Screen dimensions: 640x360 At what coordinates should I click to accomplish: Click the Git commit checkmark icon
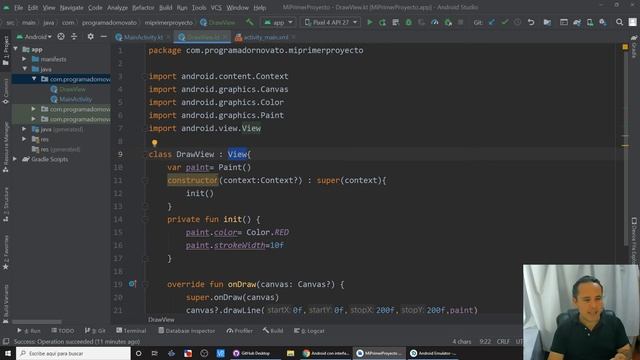point(505,22)
